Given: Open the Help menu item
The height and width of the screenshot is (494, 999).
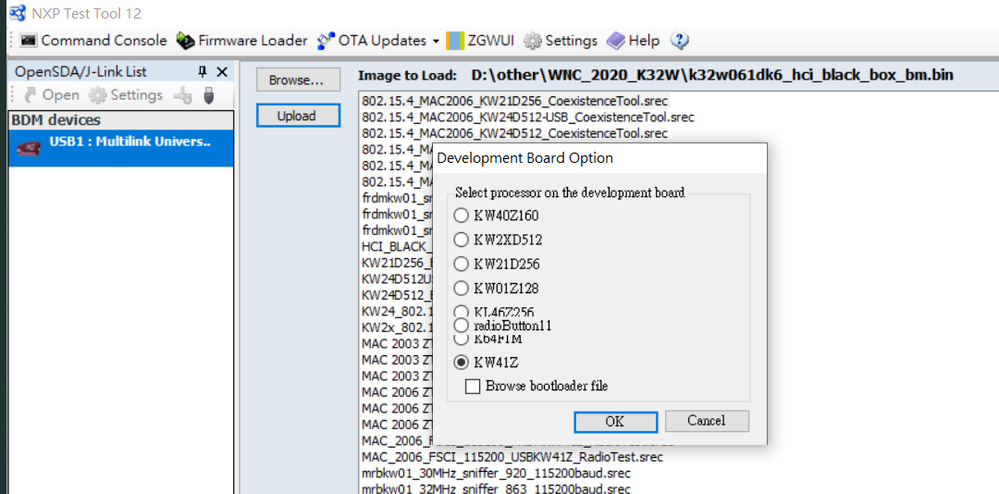Looking at the screenshot, I should click(633, 41).
